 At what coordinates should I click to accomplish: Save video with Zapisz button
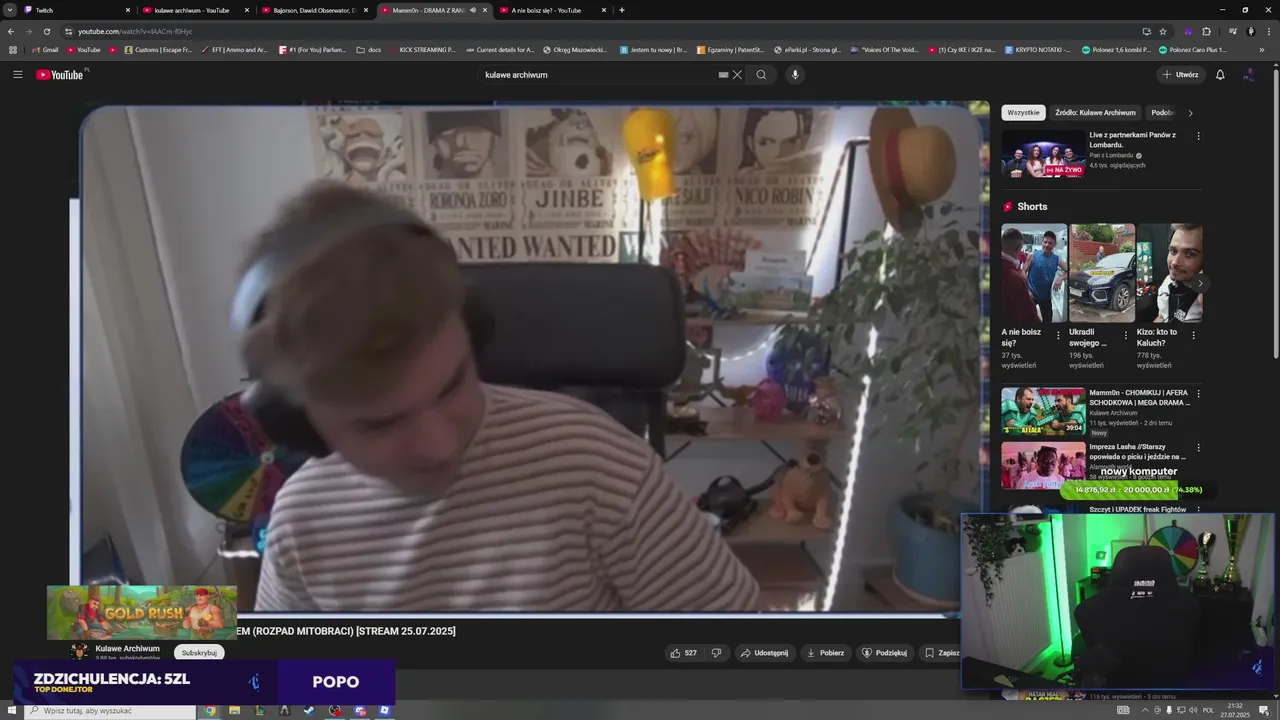point(941,653)
